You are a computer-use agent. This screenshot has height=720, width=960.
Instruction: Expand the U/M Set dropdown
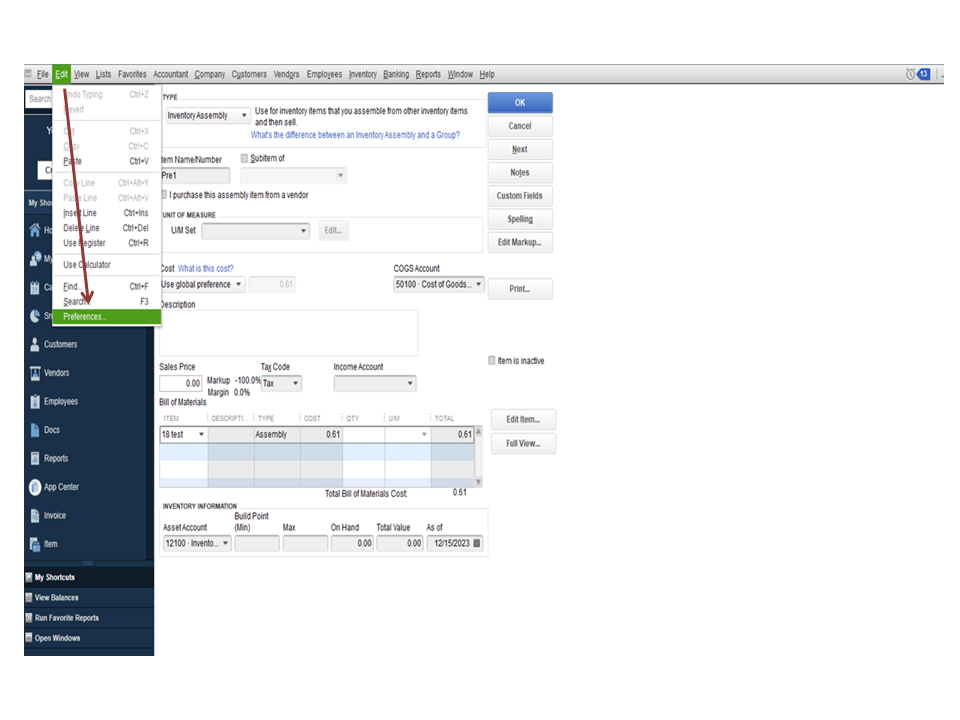[303, 231]
